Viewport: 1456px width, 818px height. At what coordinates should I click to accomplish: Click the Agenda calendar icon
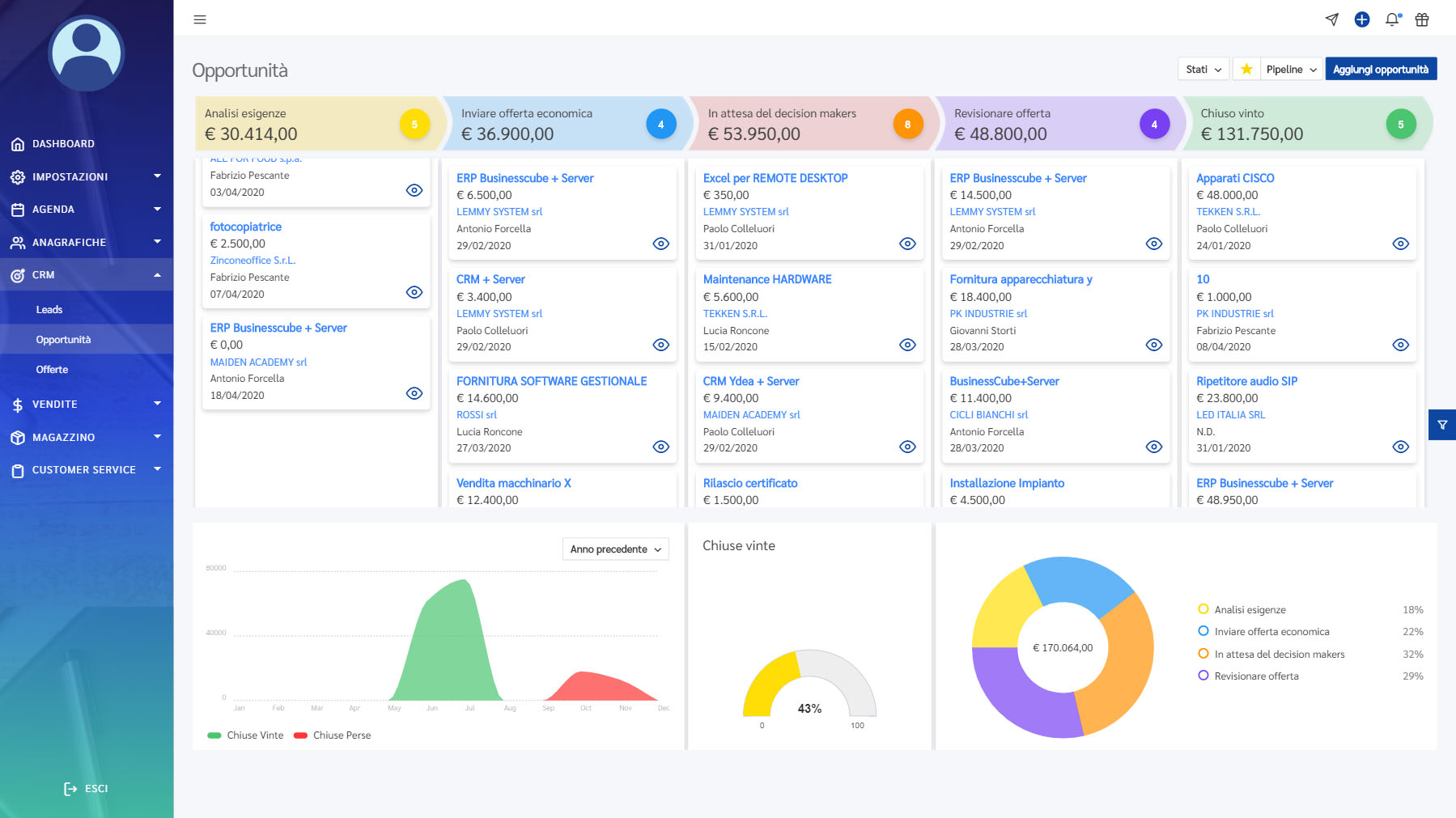(x=18, y=210)
